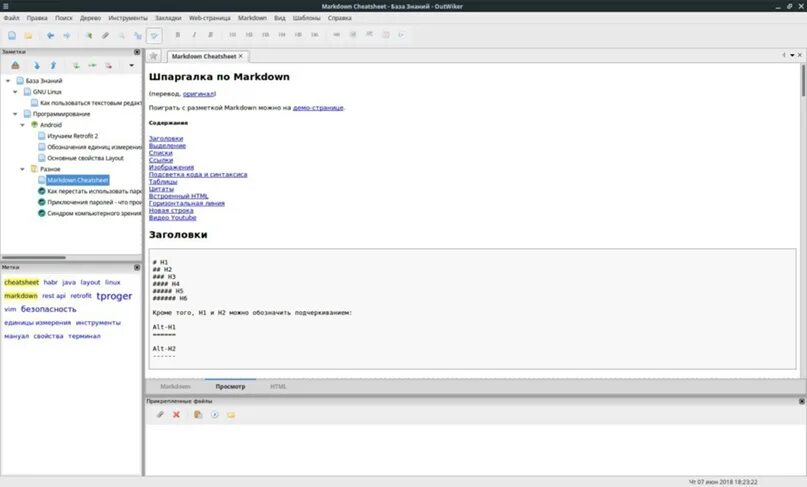Toggle italic formatting
This screenshot has width=807, height=487.
194,35
